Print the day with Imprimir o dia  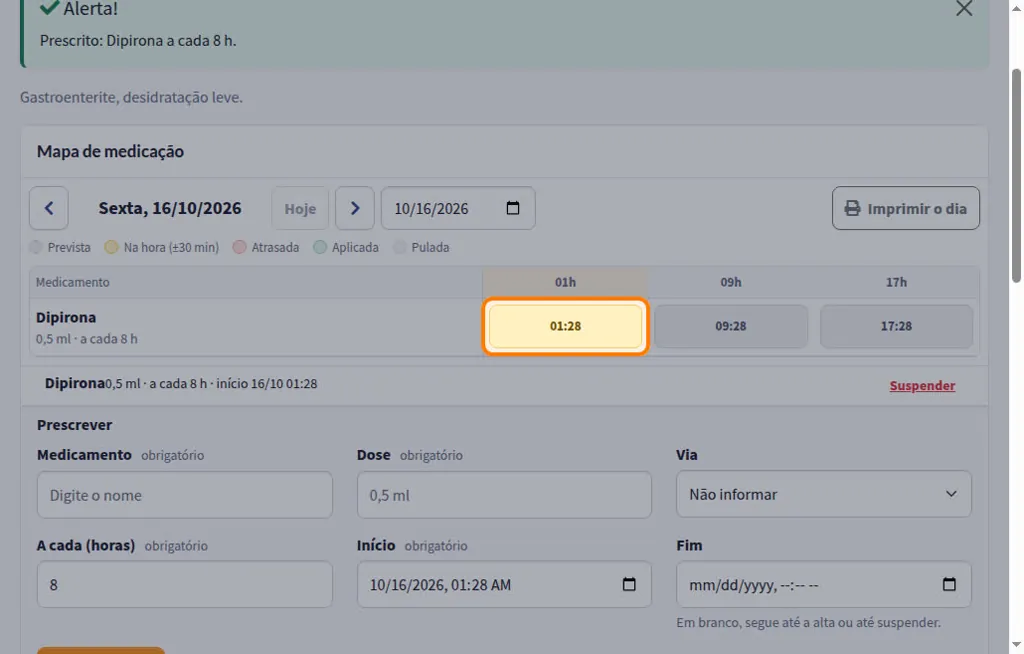[x=906, y=208]
